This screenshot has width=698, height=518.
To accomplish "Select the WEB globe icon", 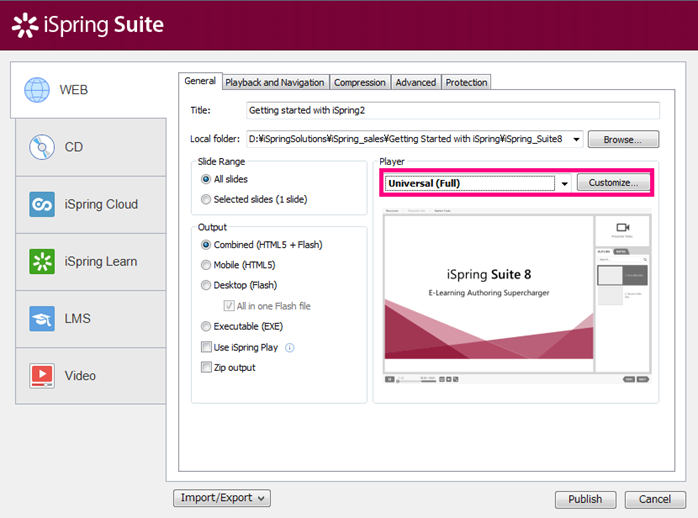I will coord(37,90).
